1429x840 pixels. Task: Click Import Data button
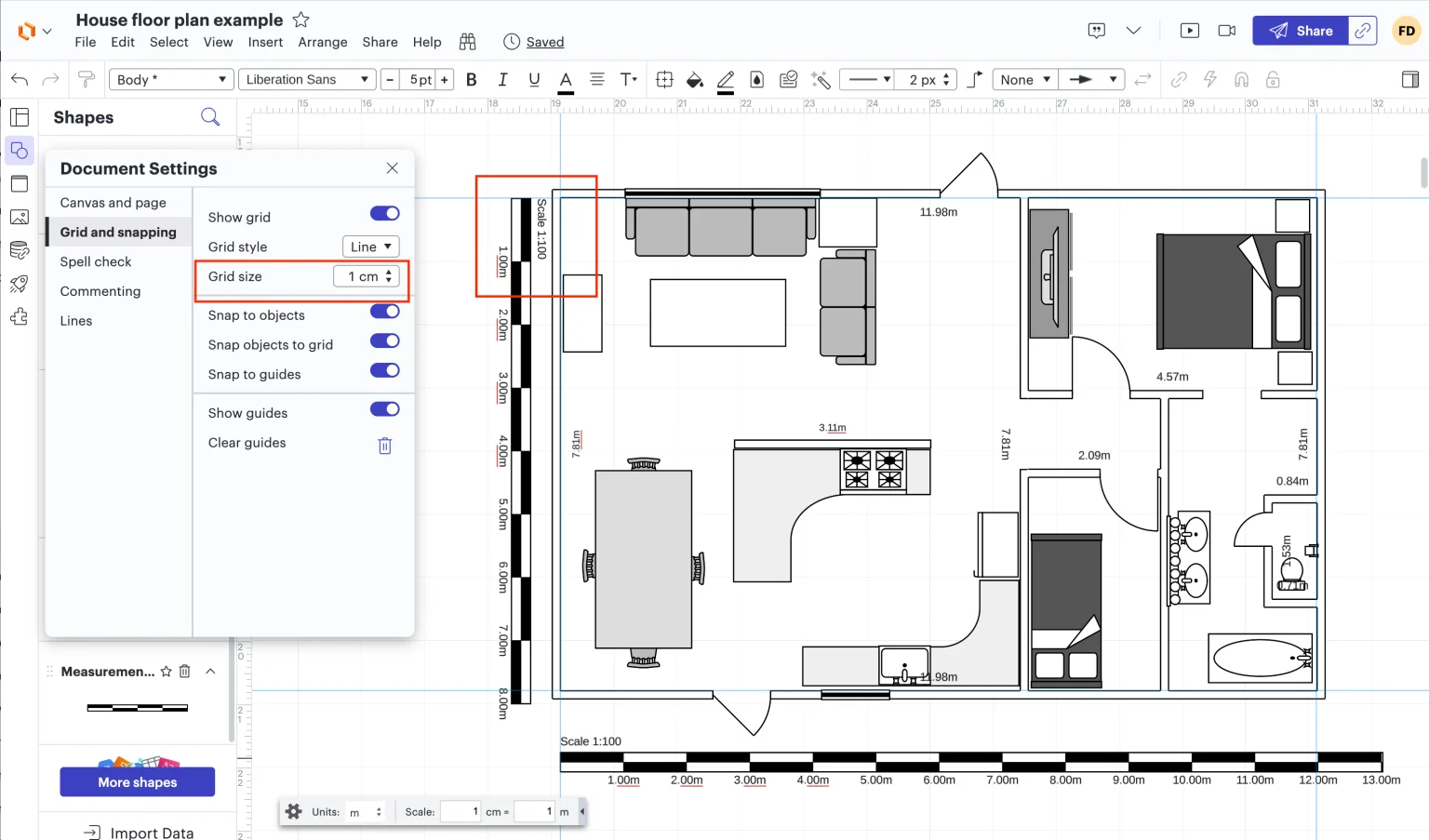[x=140, y=833]
